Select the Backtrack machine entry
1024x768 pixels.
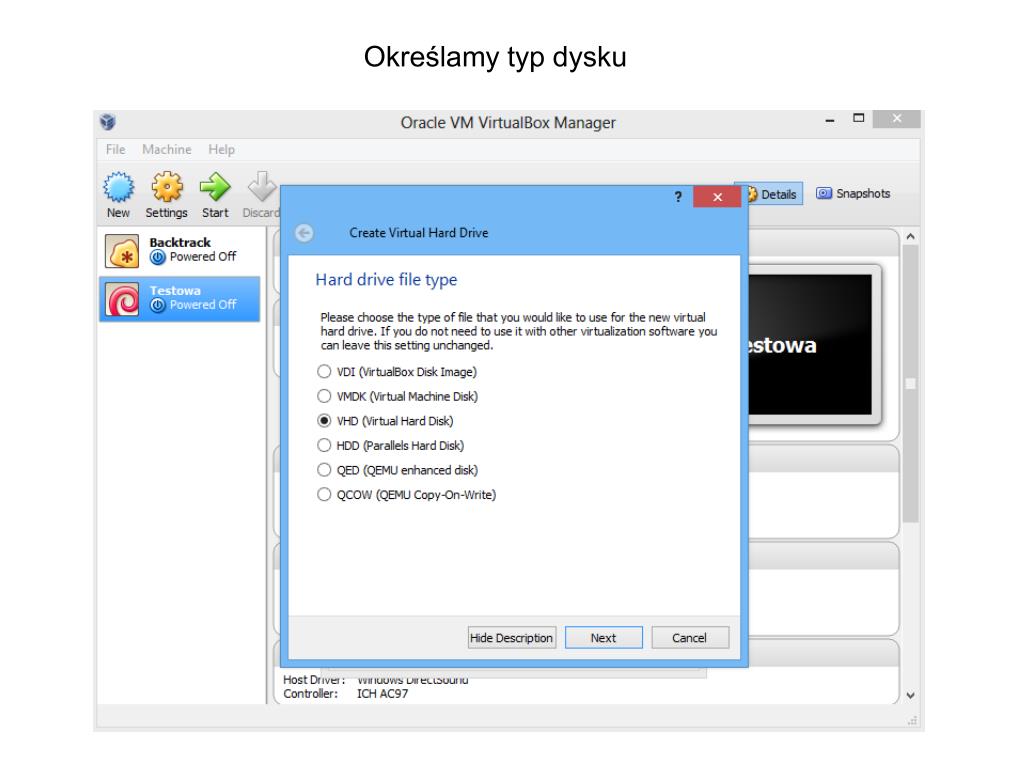(x=180, y=251)
